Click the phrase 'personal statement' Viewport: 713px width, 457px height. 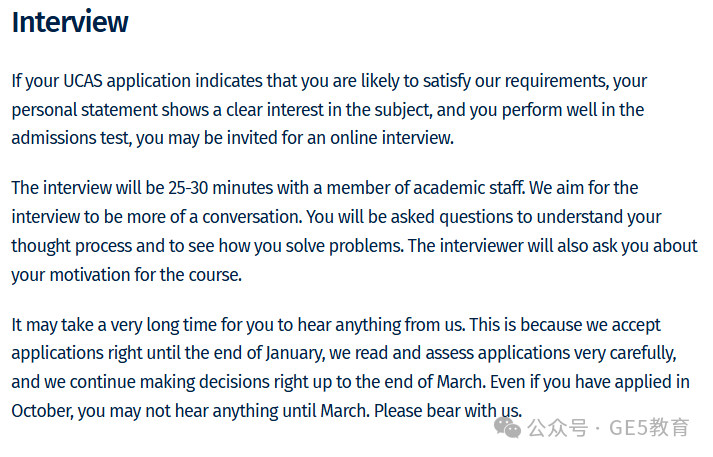click(84, 110)
